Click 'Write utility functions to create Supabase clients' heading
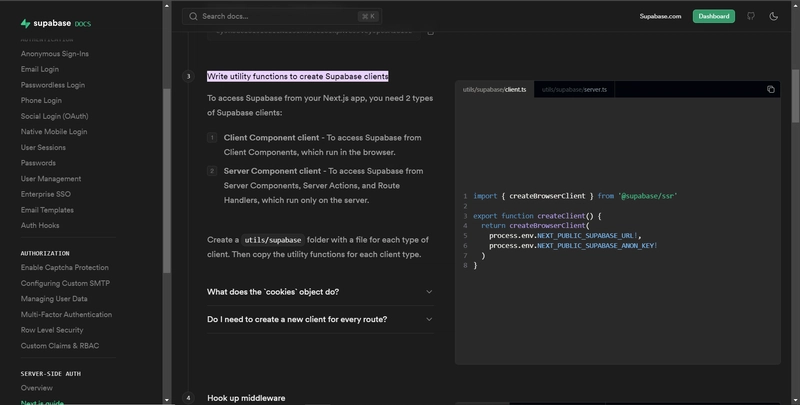The height and width of the screenshot is (405, 800). [x=297, y=77]
